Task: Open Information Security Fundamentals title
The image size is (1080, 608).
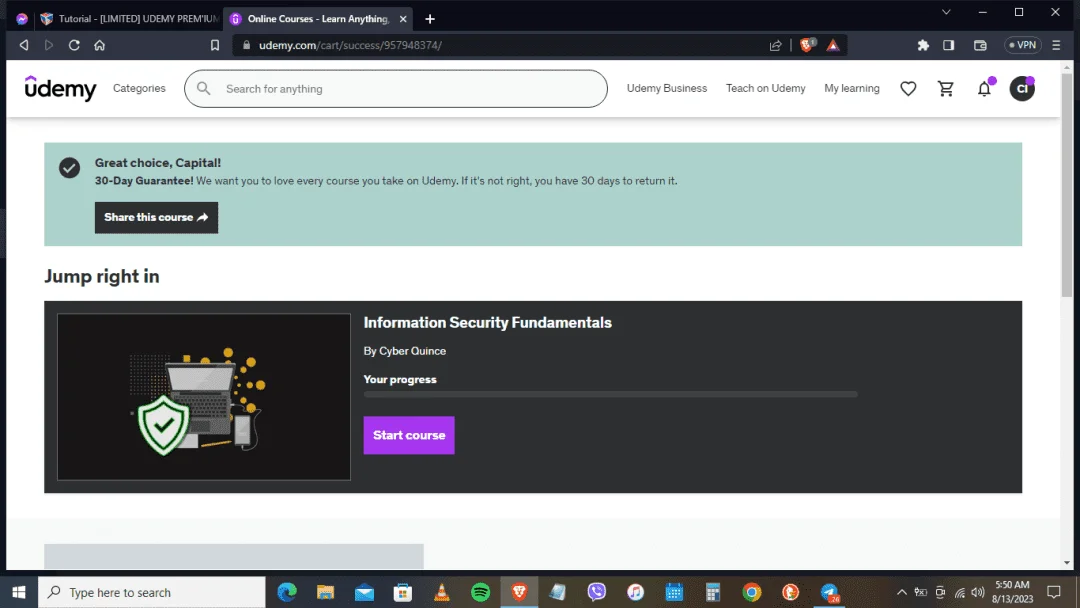Action: (x=488, y=322)
